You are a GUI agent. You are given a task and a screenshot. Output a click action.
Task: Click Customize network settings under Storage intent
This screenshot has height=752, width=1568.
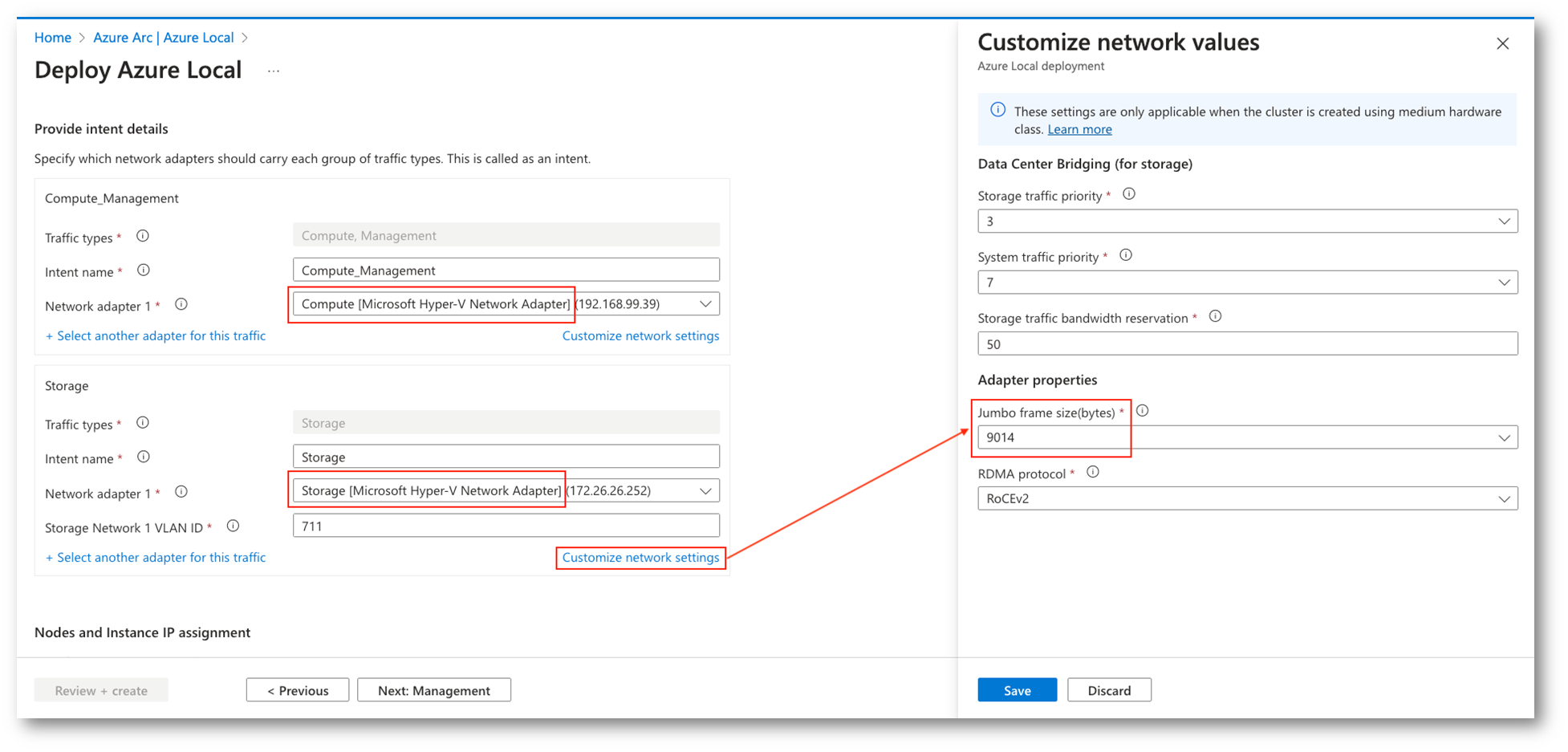[x=640, y=558]
